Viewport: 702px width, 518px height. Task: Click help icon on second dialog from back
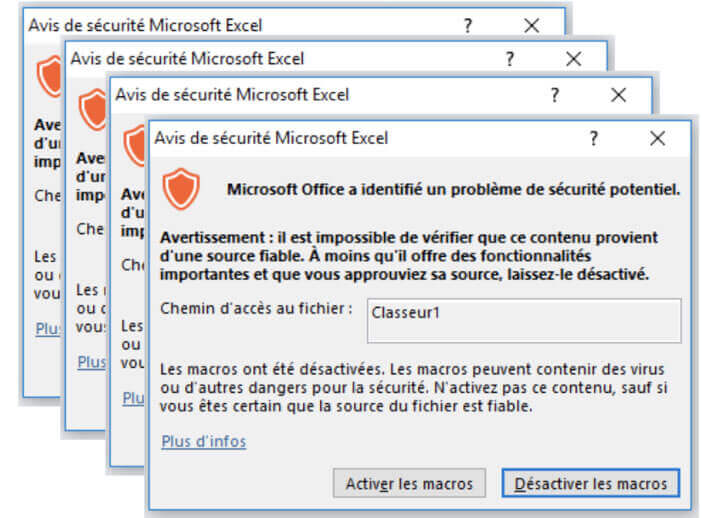click(x=510, y=59)
